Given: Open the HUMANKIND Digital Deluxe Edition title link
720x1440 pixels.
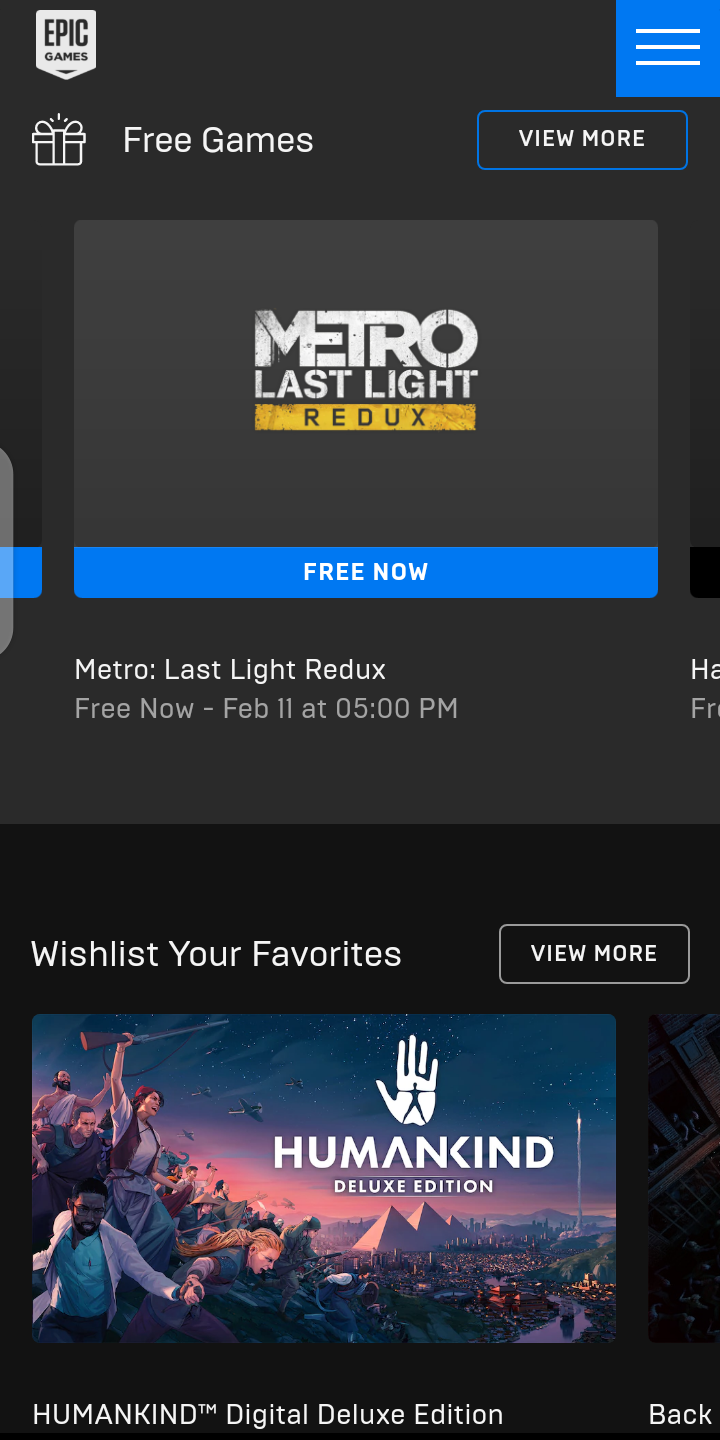Looking at the screenshot, I should click(268, 1414).
